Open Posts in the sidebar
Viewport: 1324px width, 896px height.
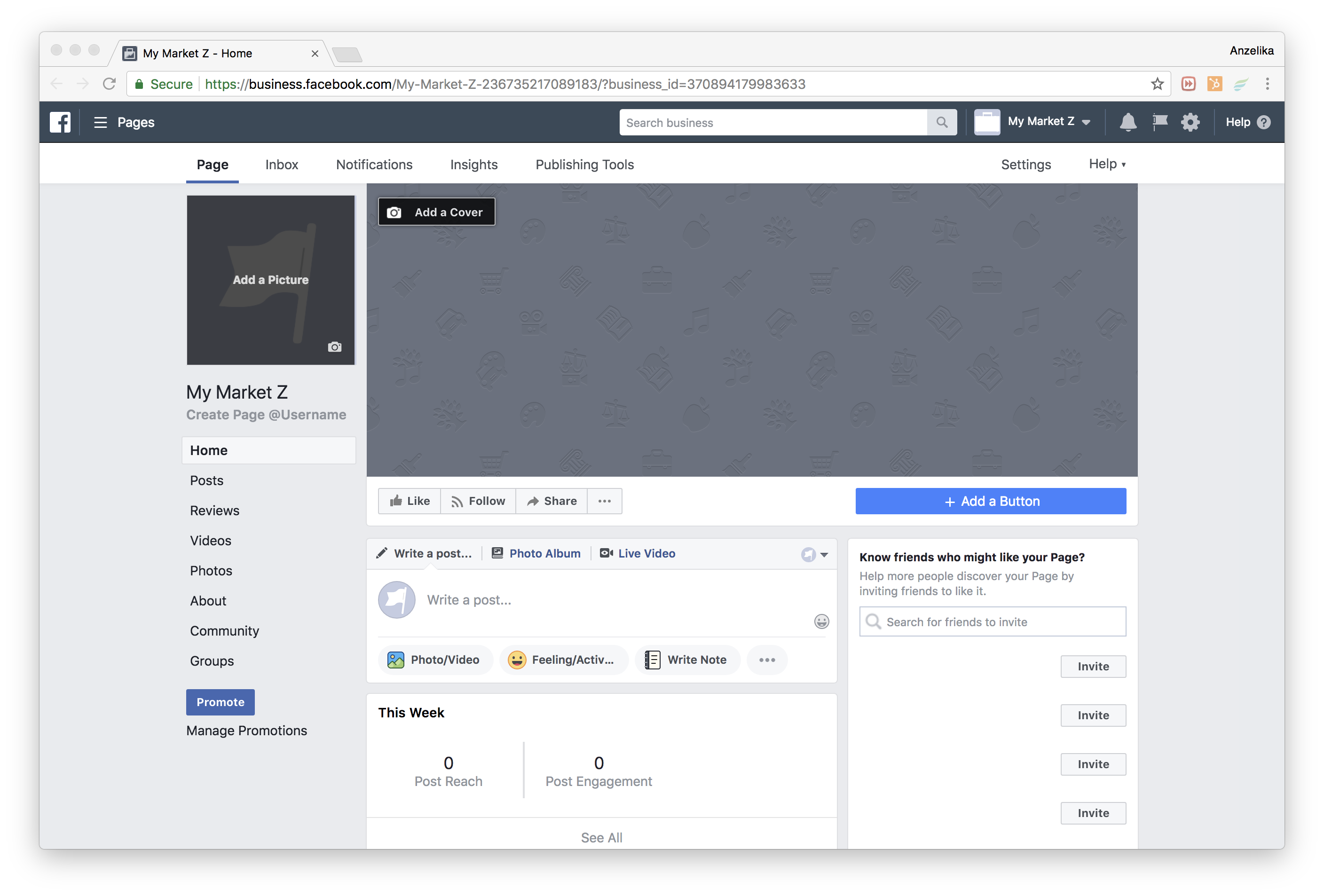point(206,480)
